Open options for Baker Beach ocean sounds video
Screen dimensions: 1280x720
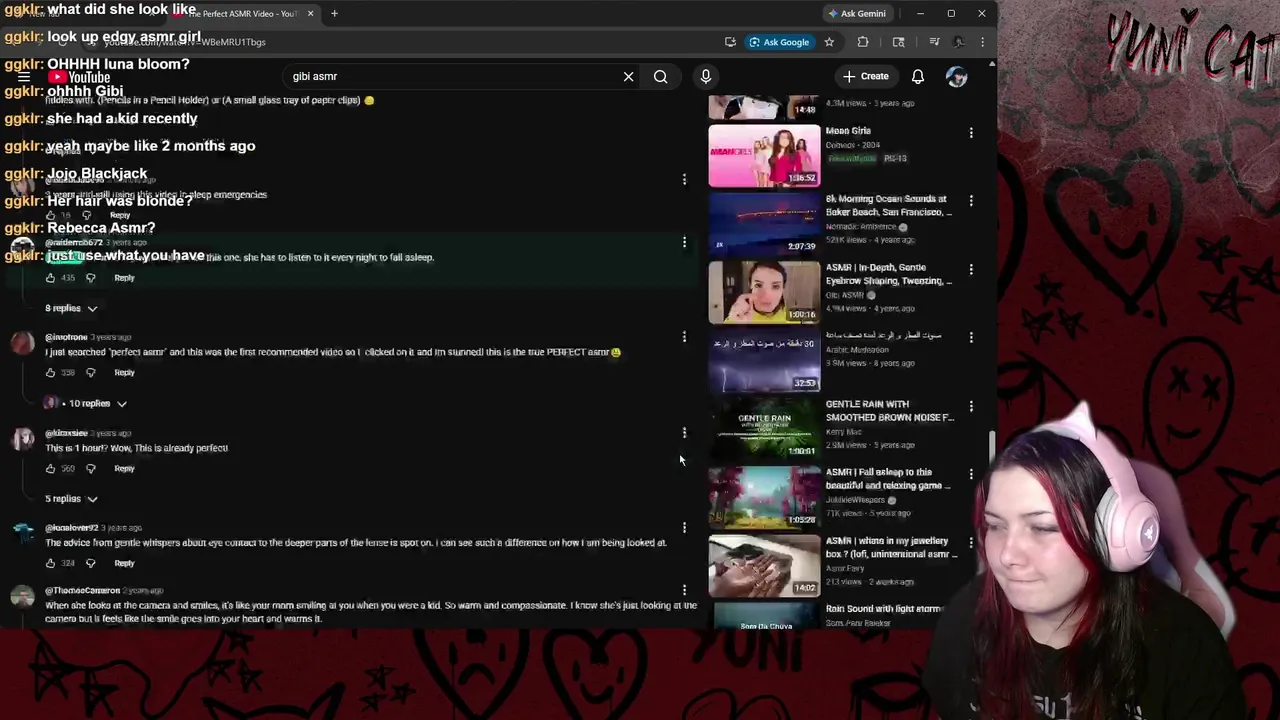pyautogui.click(x=971, y=200)
